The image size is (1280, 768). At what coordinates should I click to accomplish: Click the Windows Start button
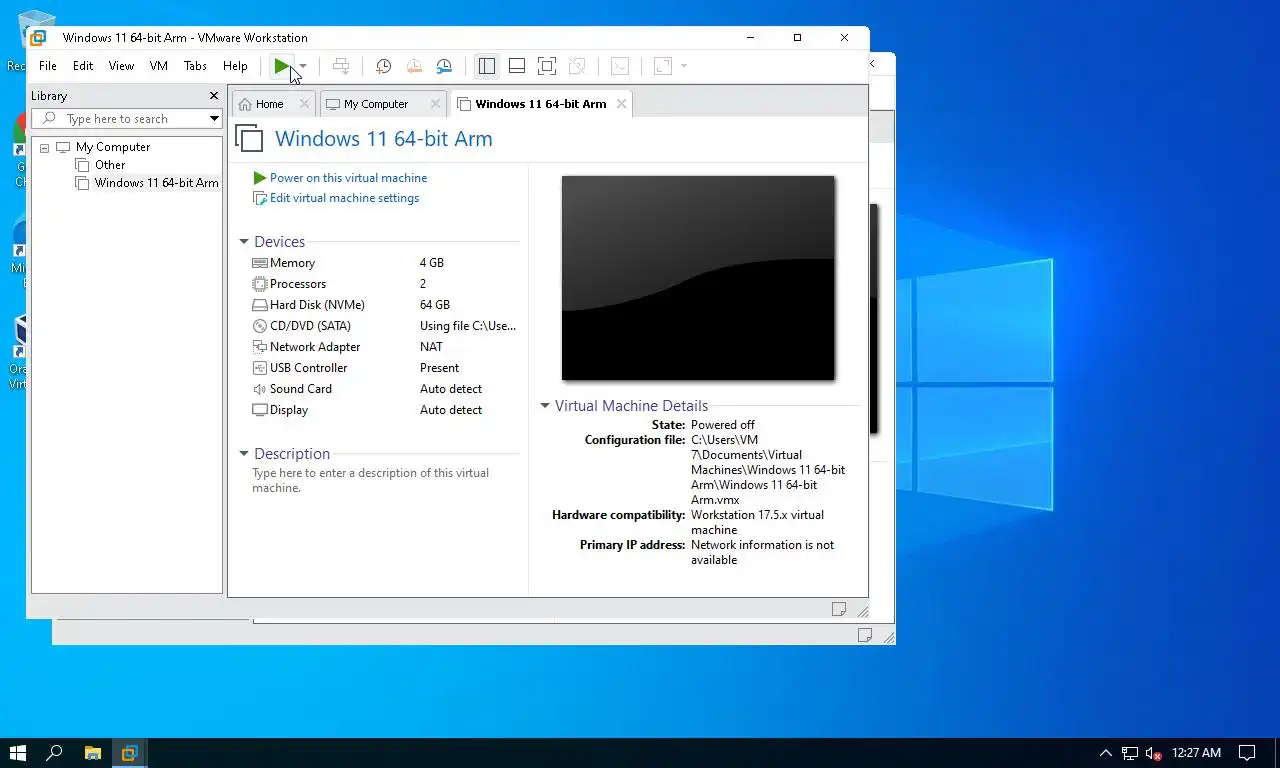[17, 753]
